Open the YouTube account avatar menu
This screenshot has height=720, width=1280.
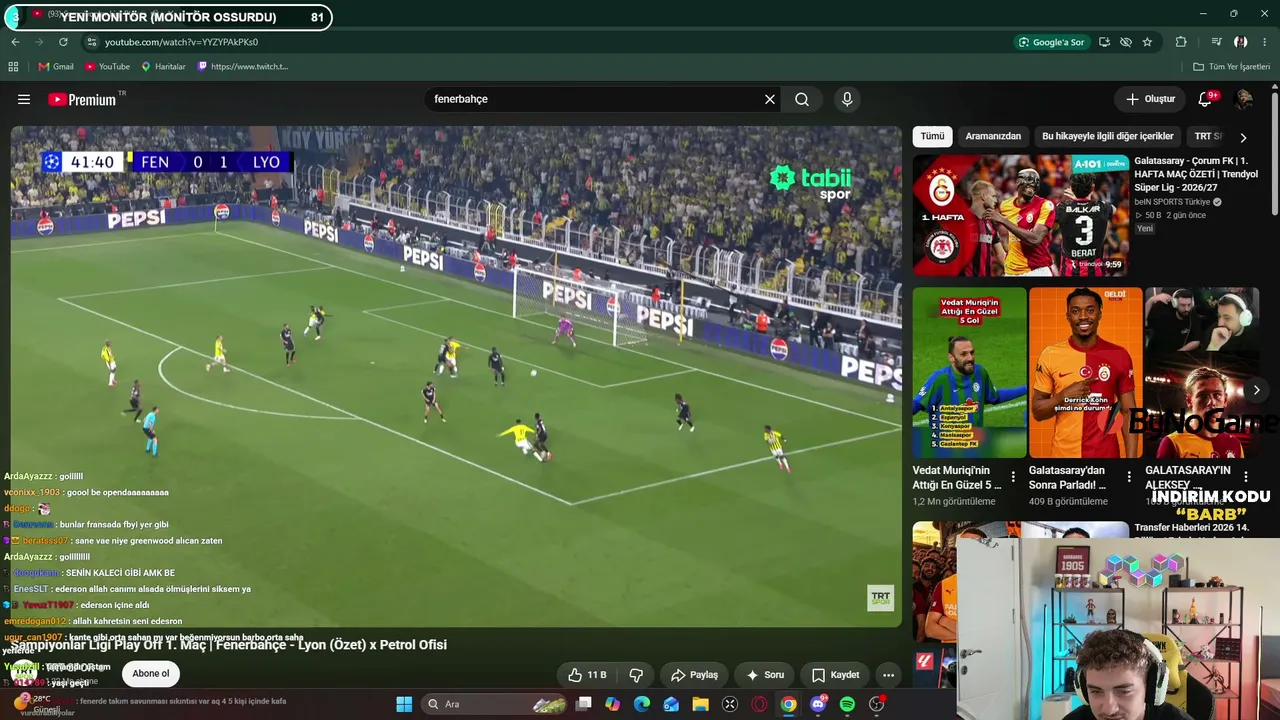point(1244,99)
